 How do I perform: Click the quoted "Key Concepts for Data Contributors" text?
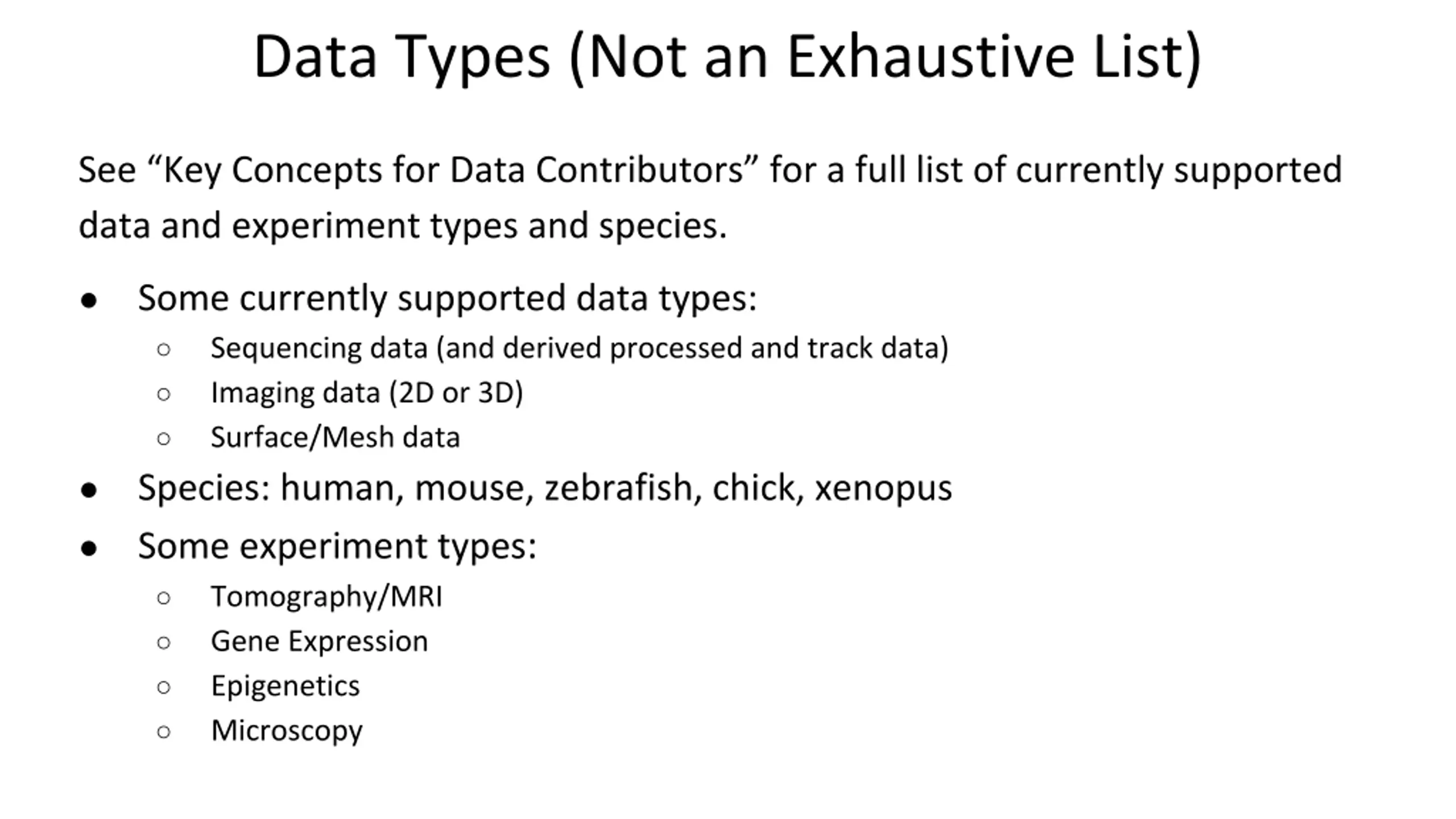point(453,170)
